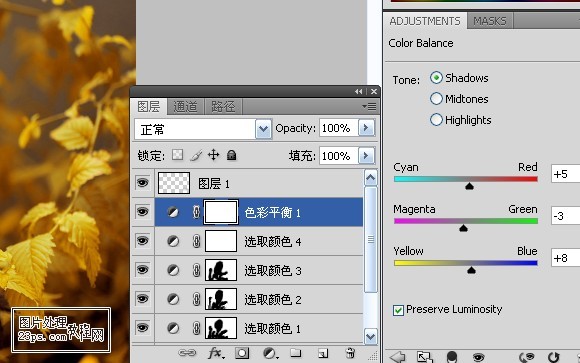Screen dimensions: 580x363
Task: Lock image pixels brush icon
Action: click(196, 155)
